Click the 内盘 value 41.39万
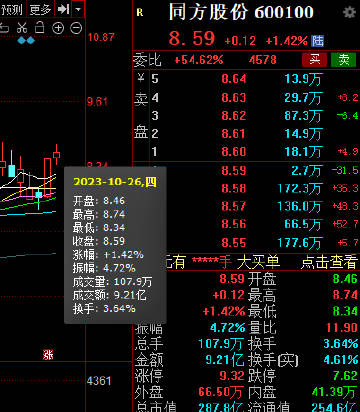The image size is (360, 412). 334,392
